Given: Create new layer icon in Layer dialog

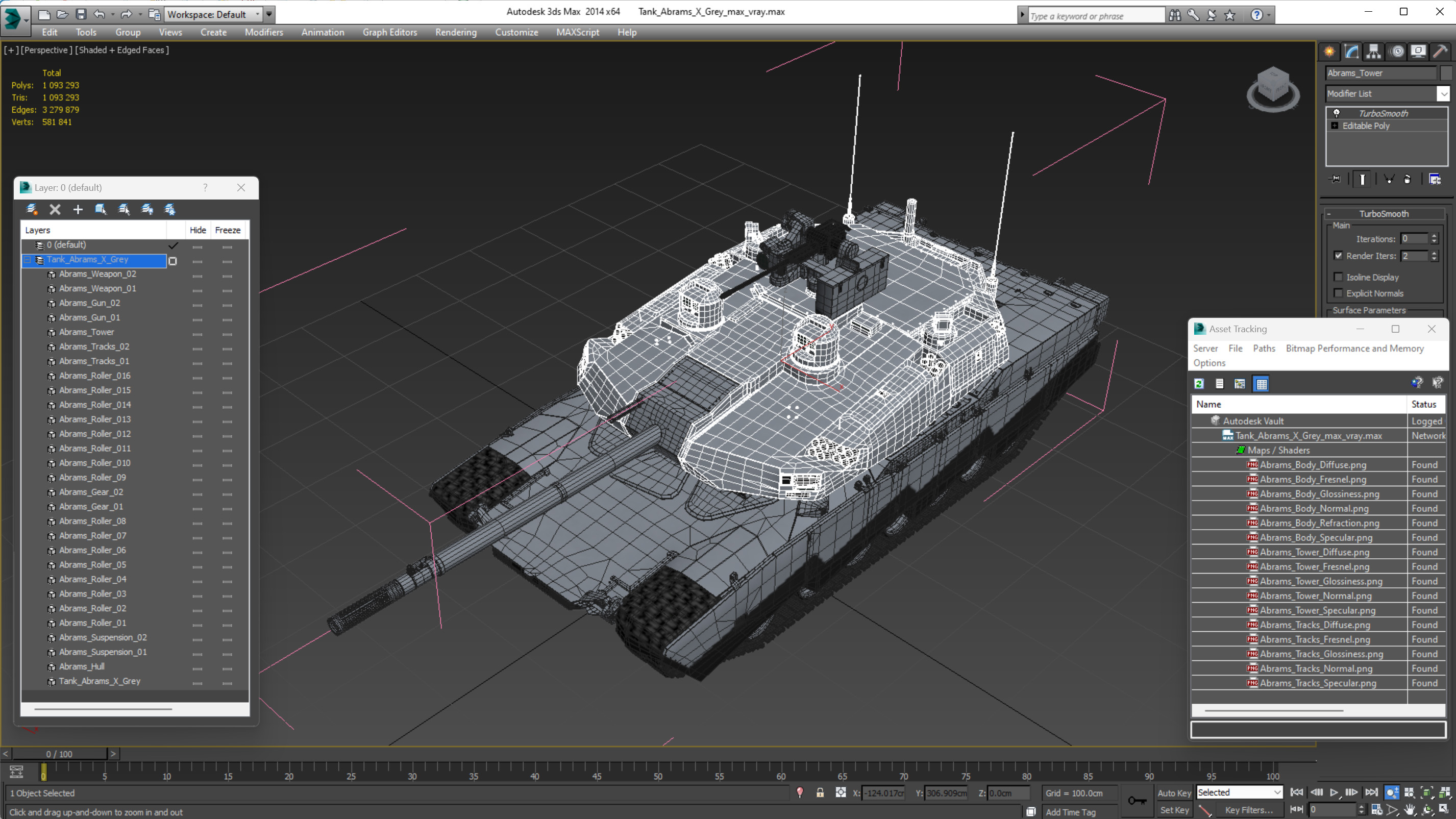Looking at the screenshot, I should [x=32, y=210].
